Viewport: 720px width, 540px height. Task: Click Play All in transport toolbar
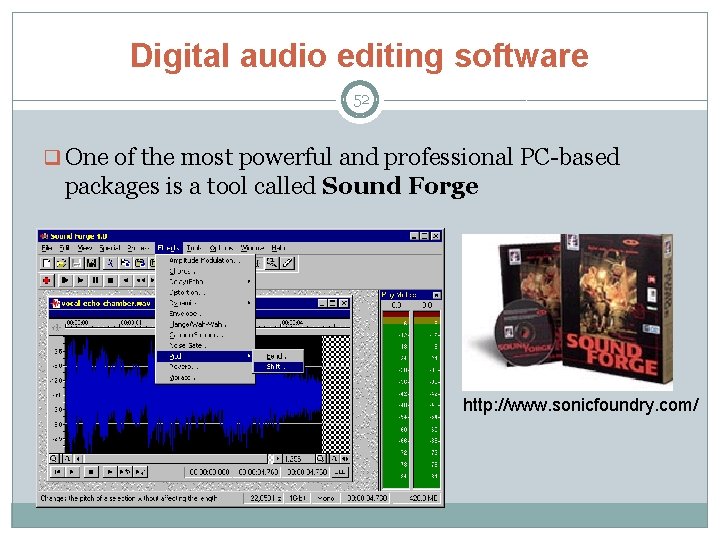[x=65, y=280]
